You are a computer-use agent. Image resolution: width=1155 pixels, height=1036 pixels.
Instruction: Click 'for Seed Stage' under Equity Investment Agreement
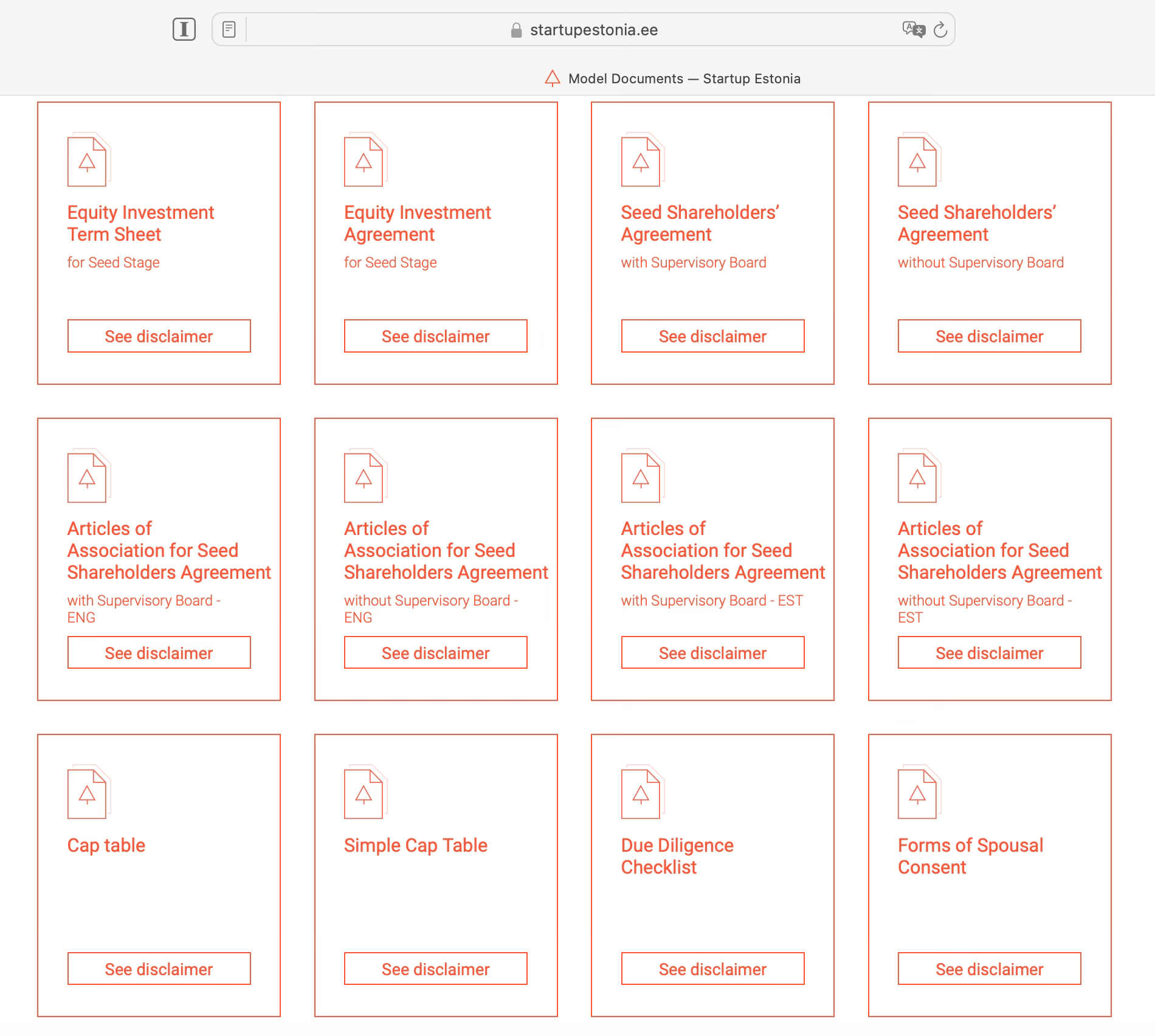click(x=390, y=263)
